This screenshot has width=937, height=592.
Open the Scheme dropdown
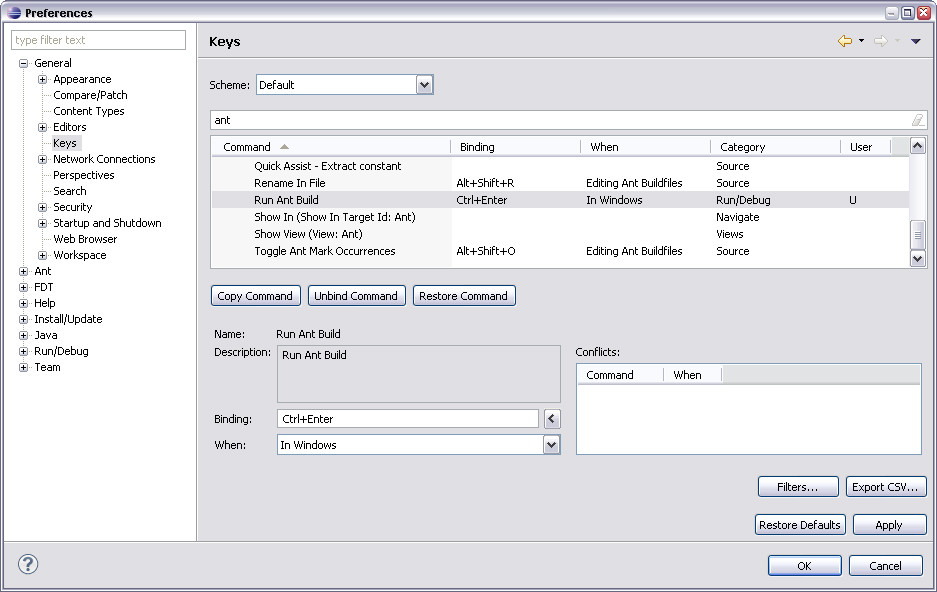pyautogui.click(x=424, y=85)
